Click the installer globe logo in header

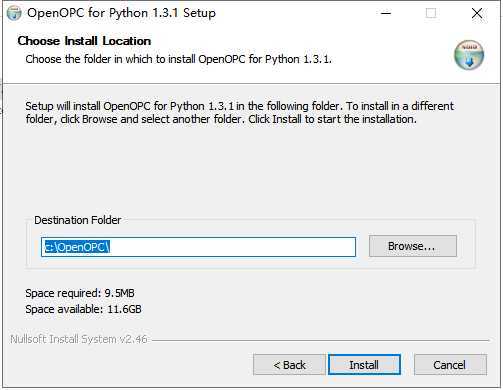tap(469, 55)
